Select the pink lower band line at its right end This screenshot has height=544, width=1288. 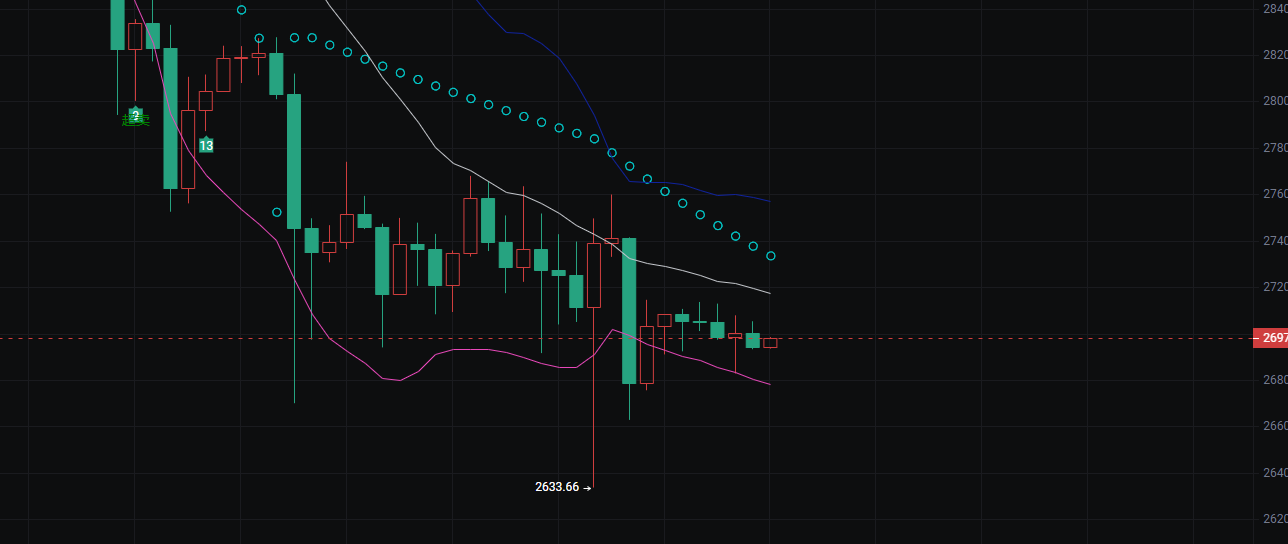(x=767, y=384)
